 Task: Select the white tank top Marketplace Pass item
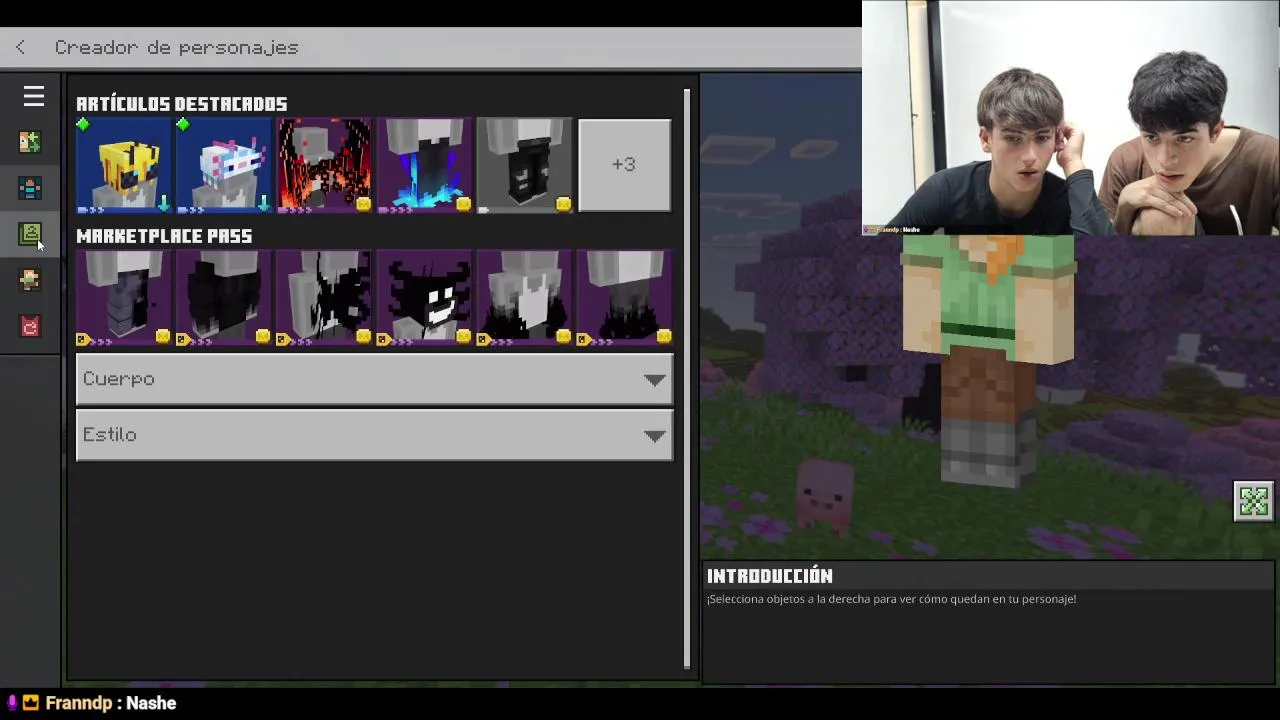click(x=524, y=298)
